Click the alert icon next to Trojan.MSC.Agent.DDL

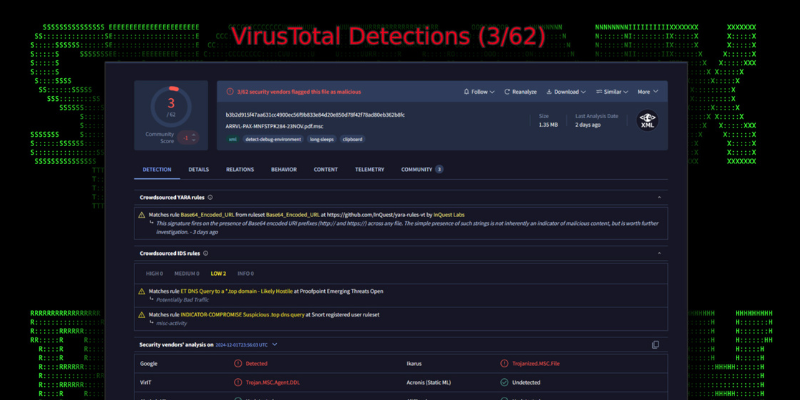(x=238, y=382)
